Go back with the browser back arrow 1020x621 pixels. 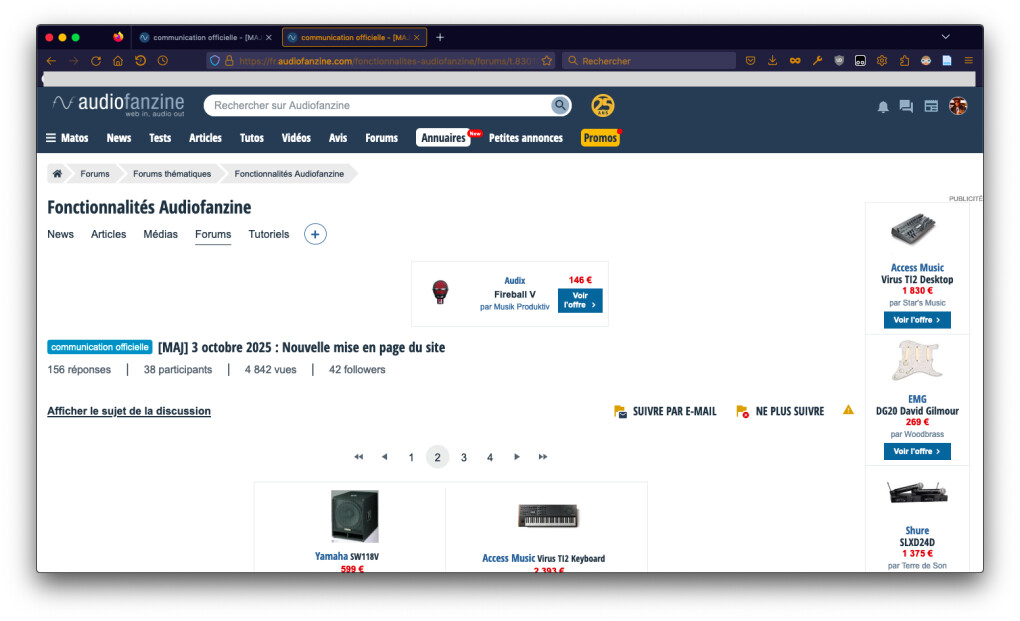coord(51,60)
